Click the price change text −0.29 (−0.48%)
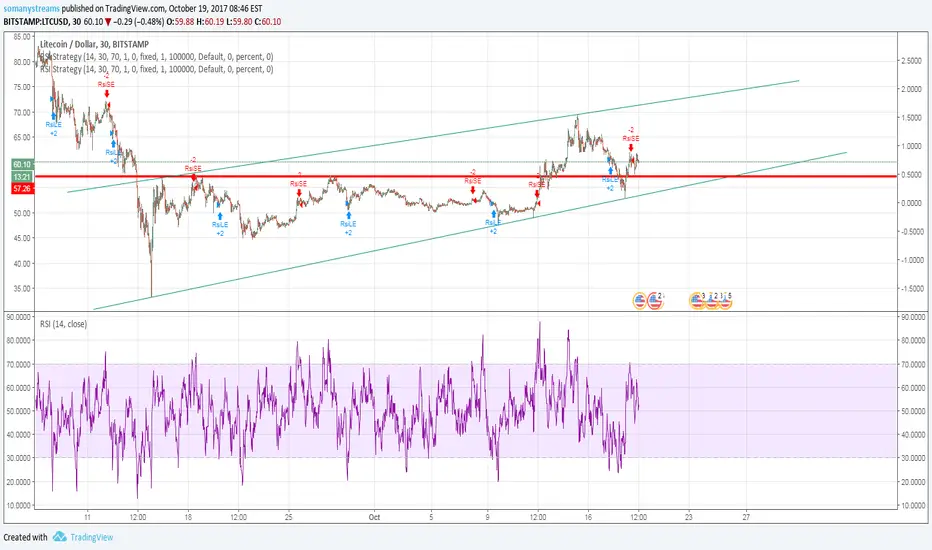 click(138, 21)
